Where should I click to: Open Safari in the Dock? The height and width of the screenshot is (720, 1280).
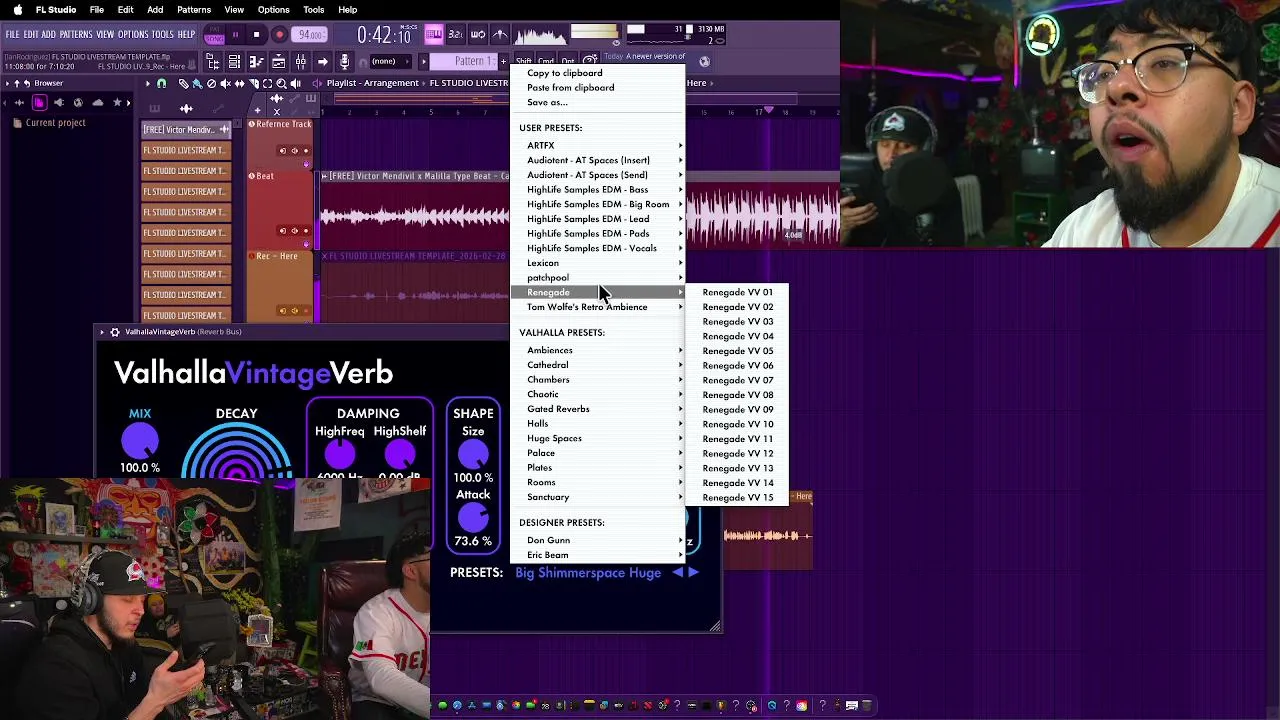pyautogui.click(x=457, y=705)
